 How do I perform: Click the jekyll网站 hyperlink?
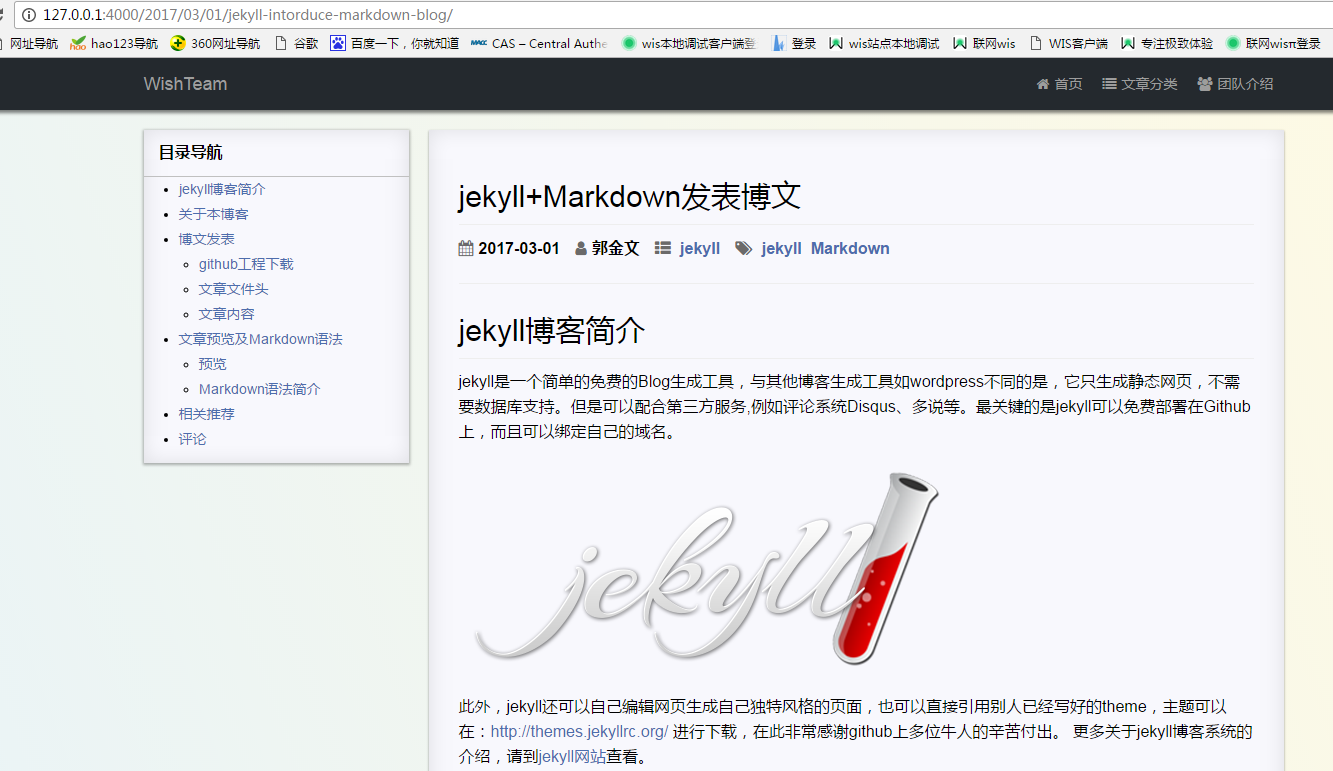click(x=572, y=757)
